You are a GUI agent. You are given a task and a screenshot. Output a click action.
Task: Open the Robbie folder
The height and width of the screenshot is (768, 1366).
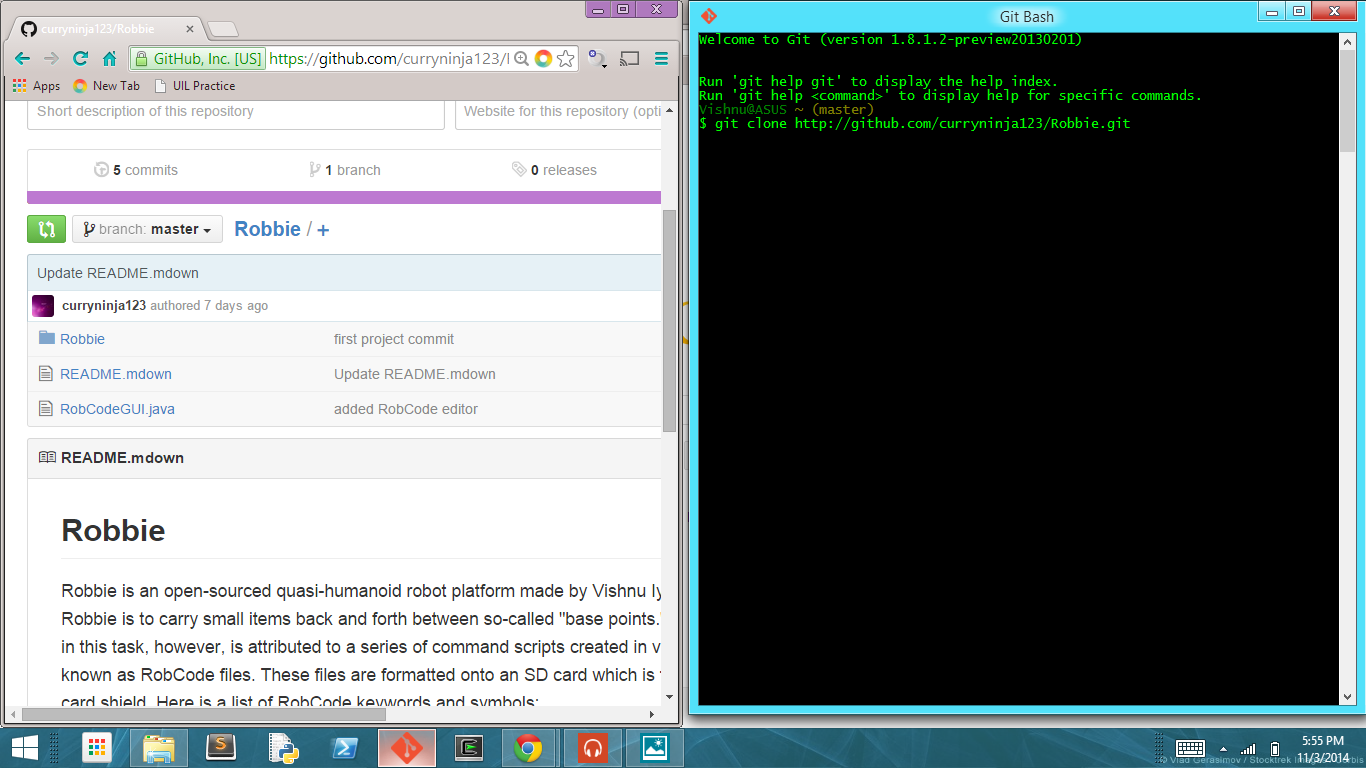tap(82, 339)
